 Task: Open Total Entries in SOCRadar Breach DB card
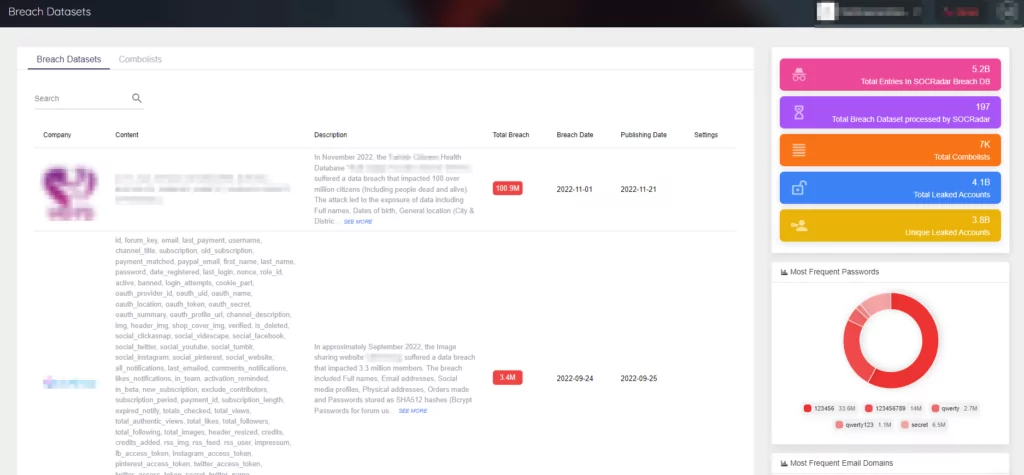(890, 74)
